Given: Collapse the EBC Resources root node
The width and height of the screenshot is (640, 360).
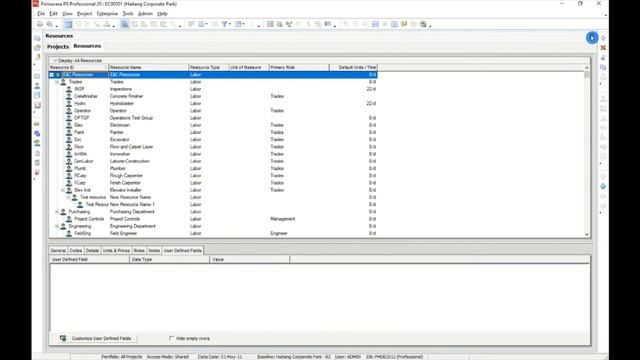Looking at the screenshot, I should (52, 75).
